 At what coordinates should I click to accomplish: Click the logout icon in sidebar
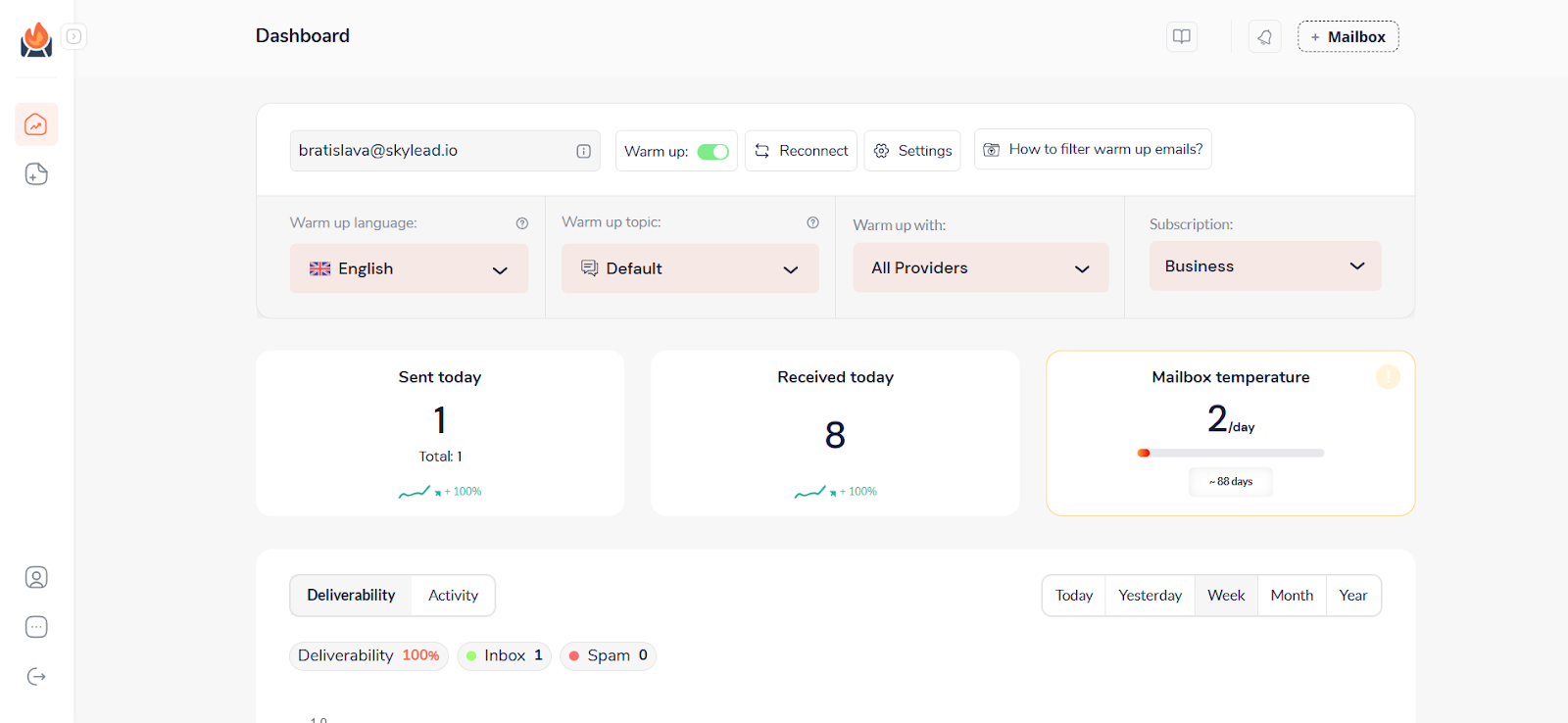(x=36, y=677)
